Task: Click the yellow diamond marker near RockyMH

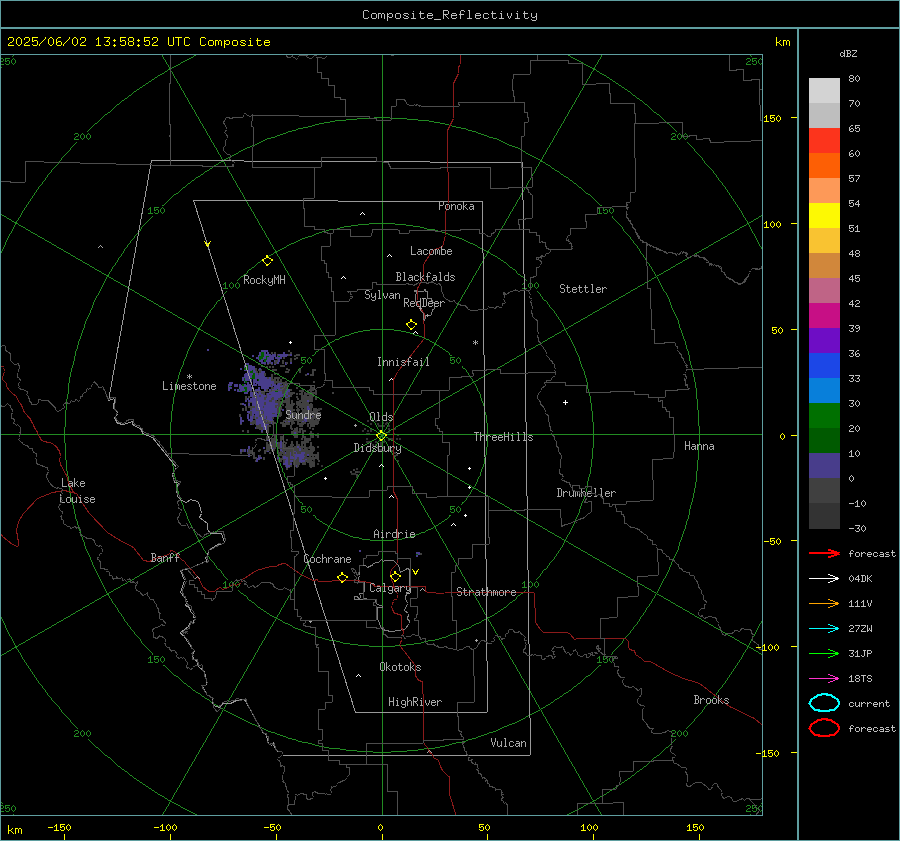Action: 267,261
